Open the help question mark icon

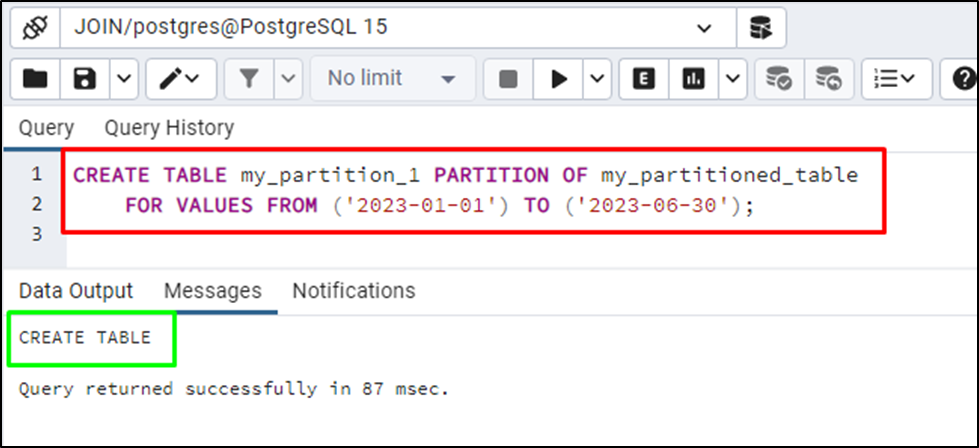[963, 79]
